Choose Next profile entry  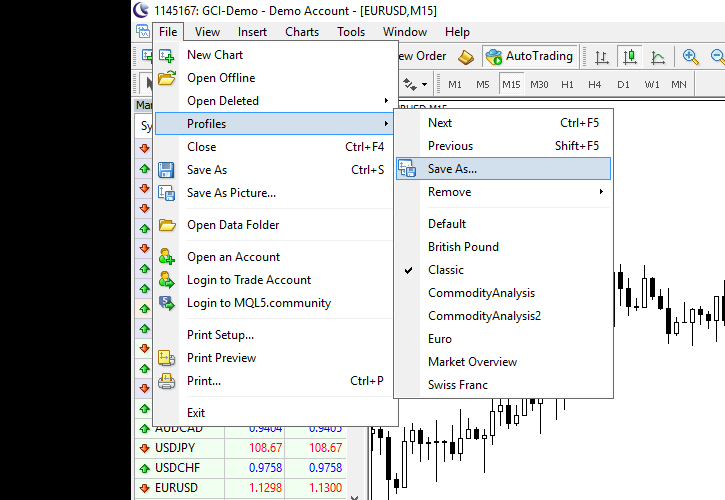pyautogui.click(x=504, y=123)
